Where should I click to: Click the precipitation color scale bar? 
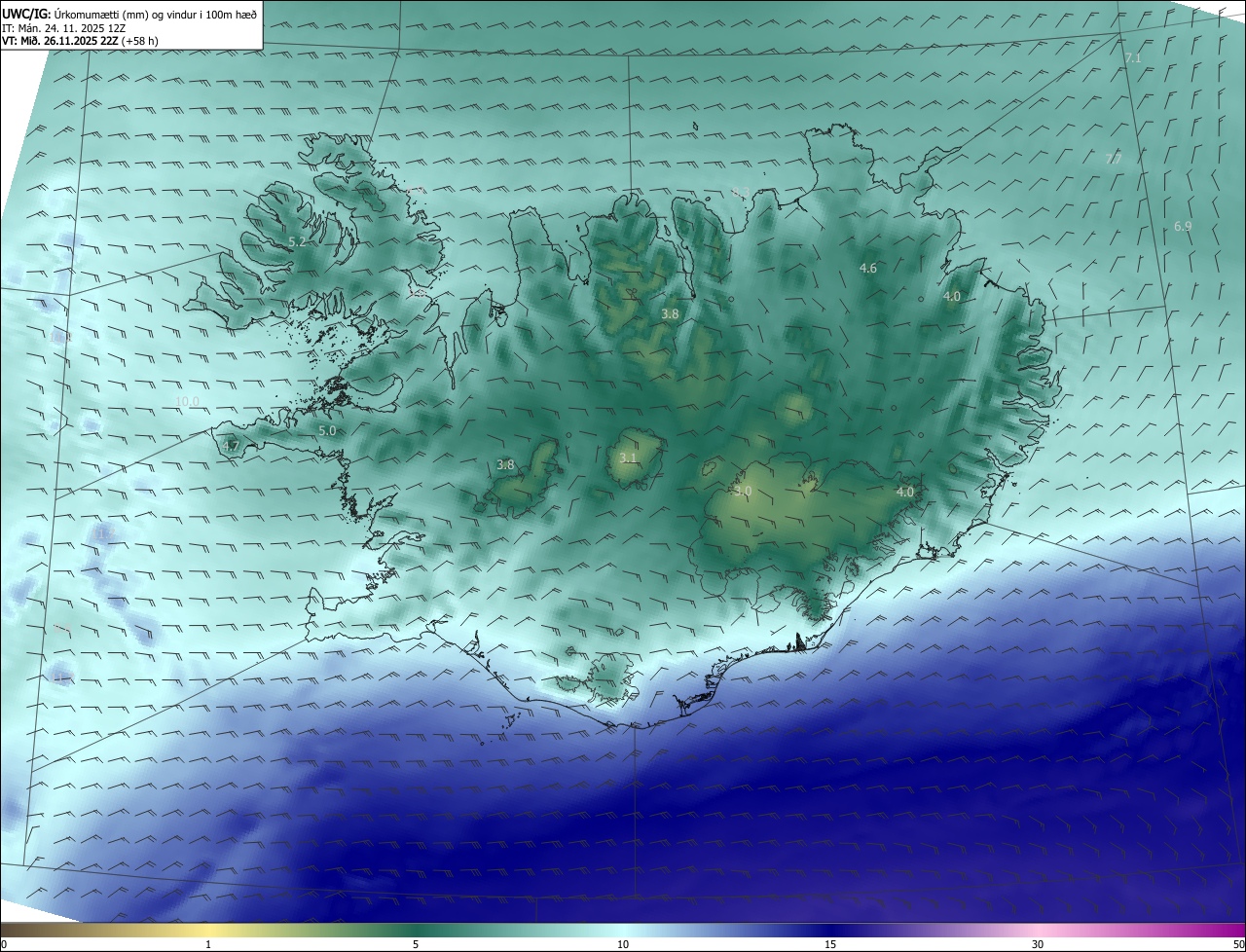623,930
